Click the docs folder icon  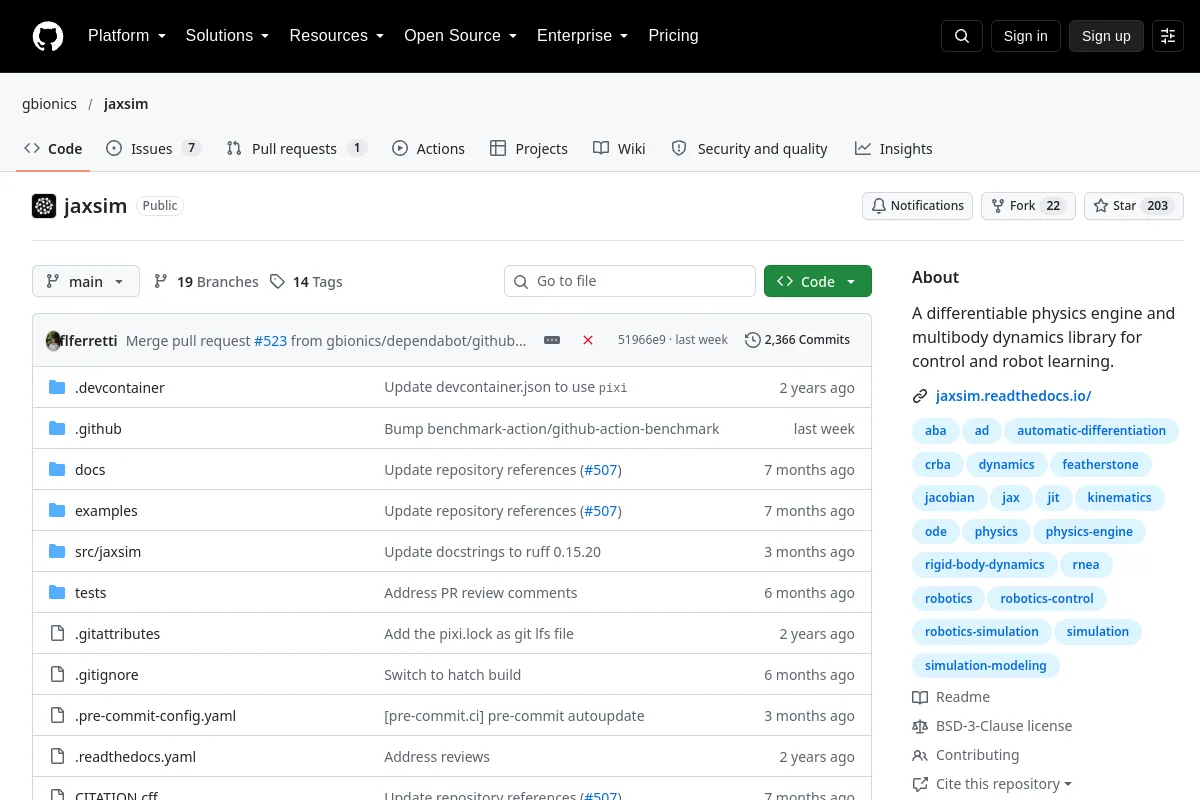57,469
